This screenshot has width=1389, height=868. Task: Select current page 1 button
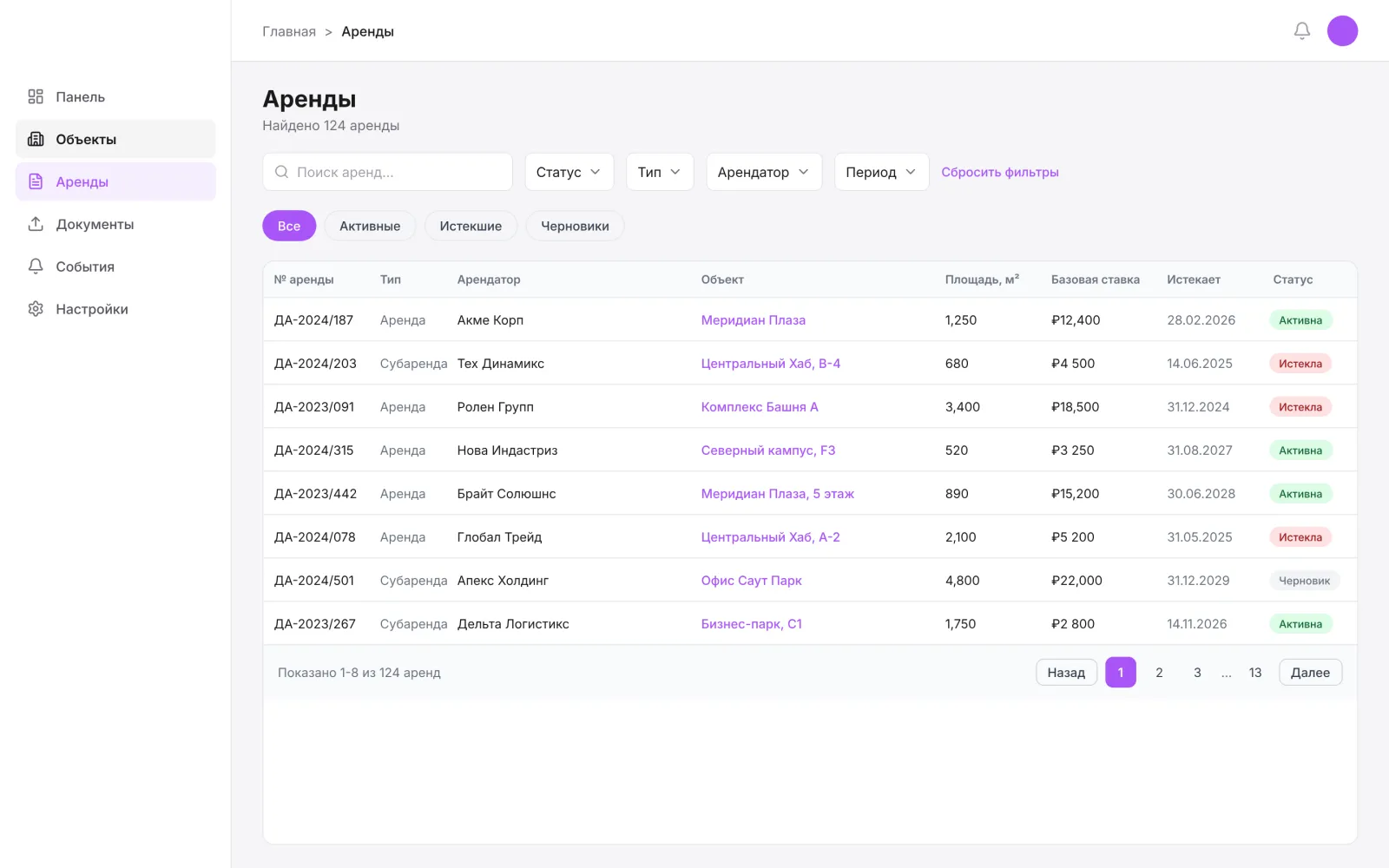tap(1121, 673)
